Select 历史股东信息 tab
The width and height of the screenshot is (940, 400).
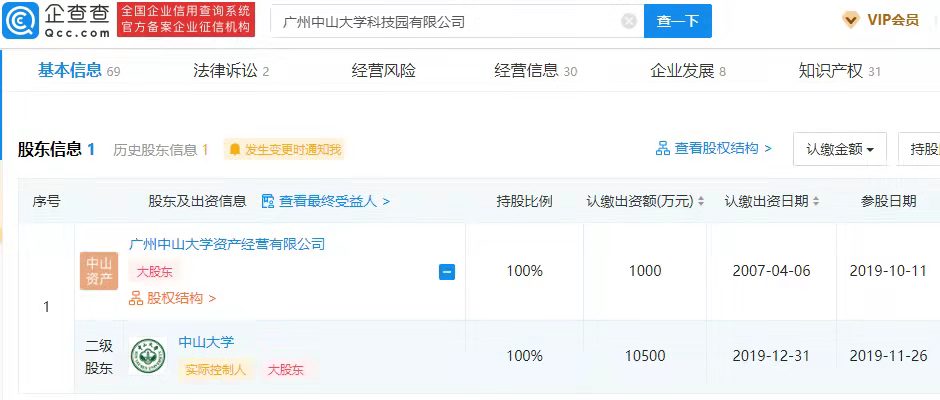[x=161, y=150]
